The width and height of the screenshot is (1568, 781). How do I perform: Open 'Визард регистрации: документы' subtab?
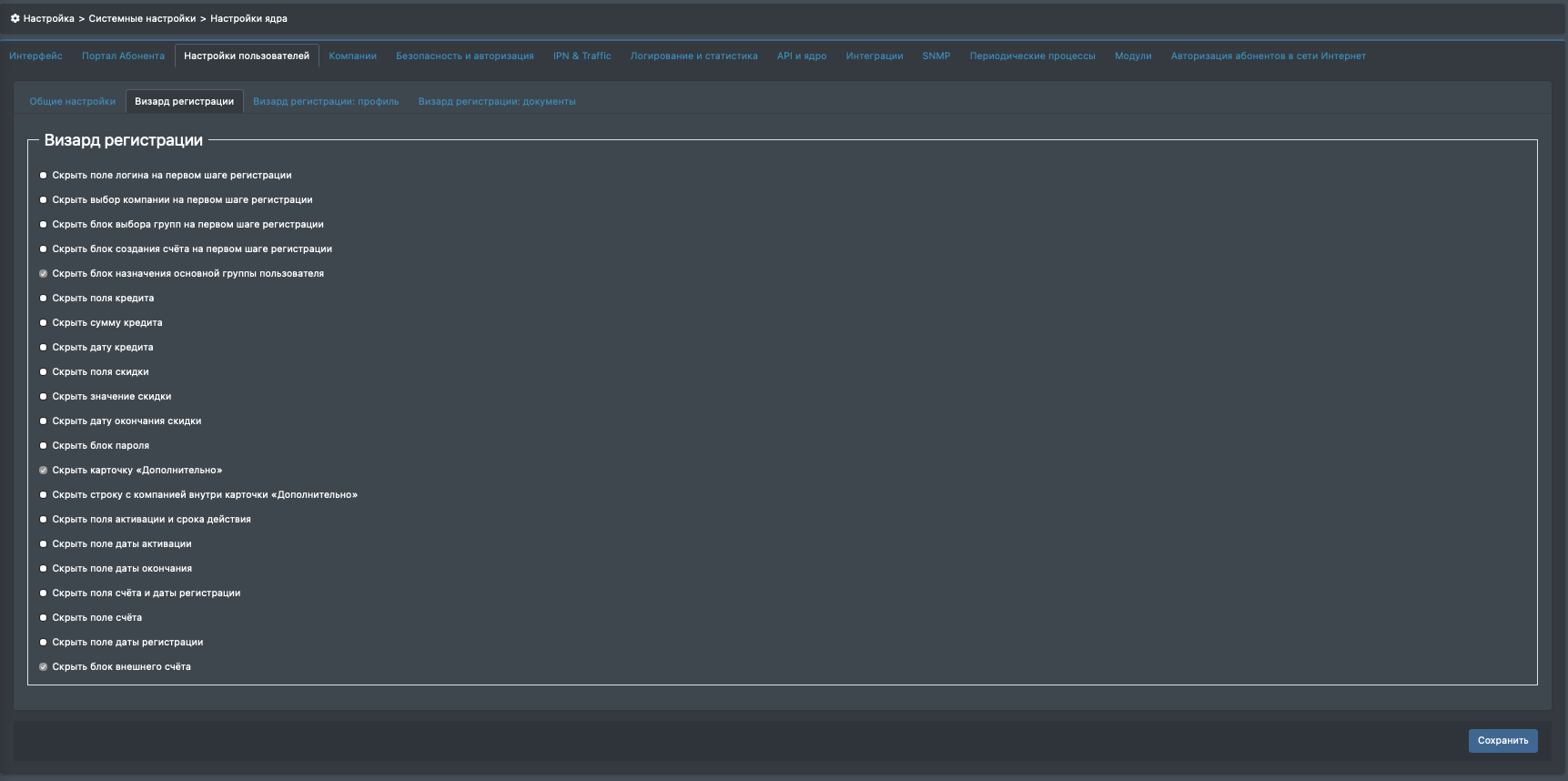tap(496, 102)
